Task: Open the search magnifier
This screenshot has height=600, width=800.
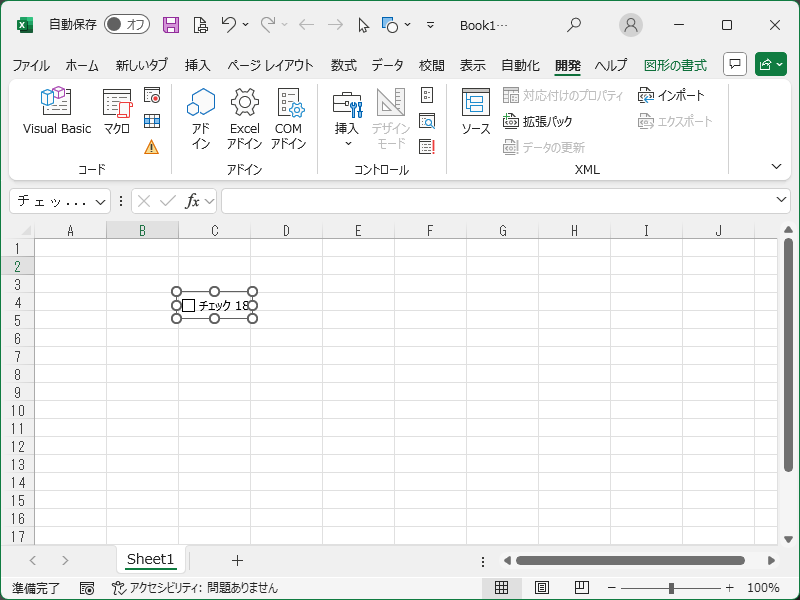Action: (574, 24)
